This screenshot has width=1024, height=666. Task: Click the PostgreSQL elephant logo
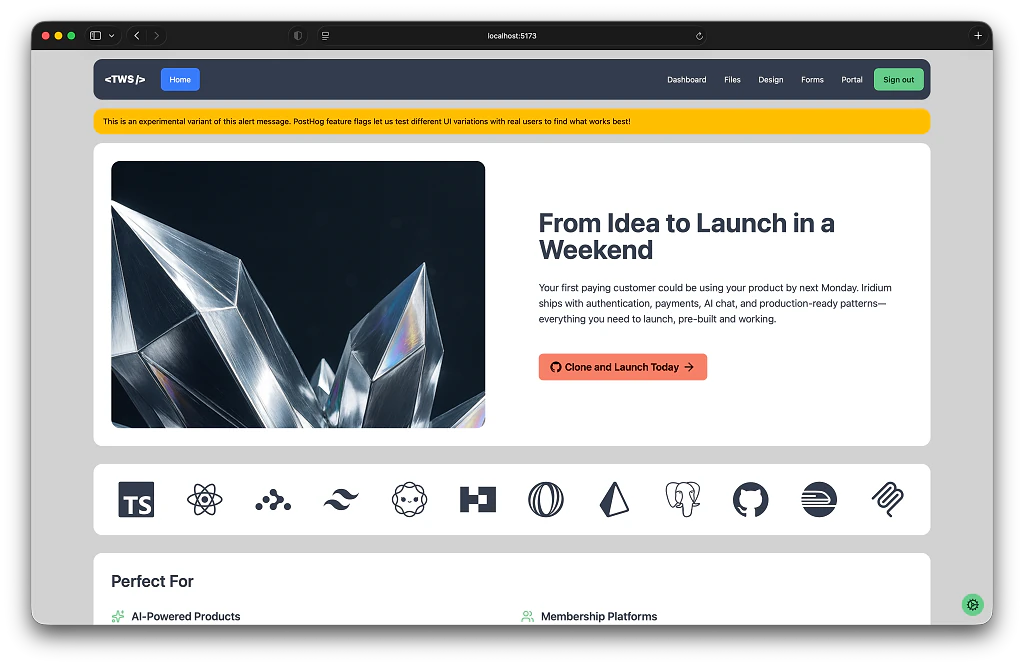pyautogui.click(x=682, y=500)
